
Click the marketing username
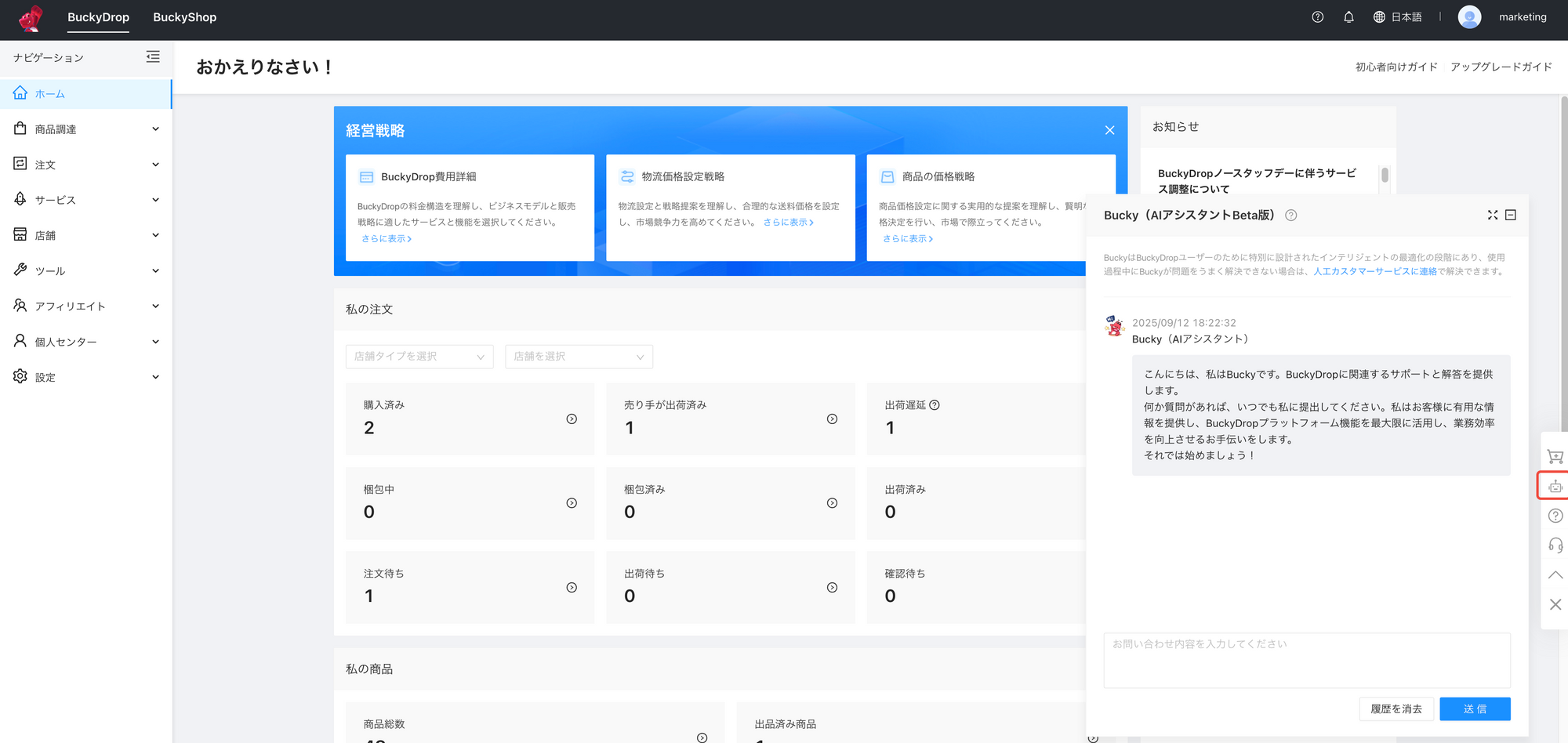1523,17
